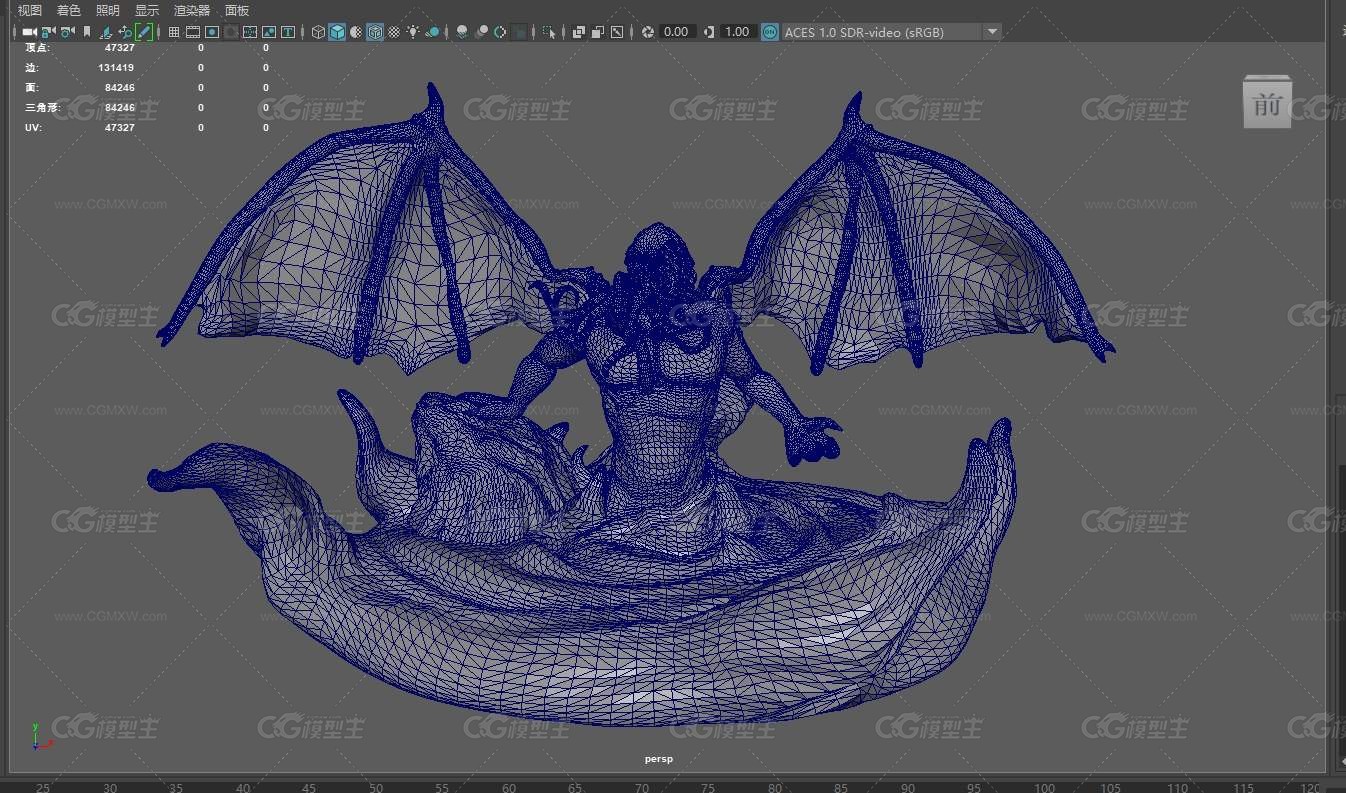This screenshot has width=1346, height=793.
Task: Open the Camera Attributes icon
Action: (67, 32)
